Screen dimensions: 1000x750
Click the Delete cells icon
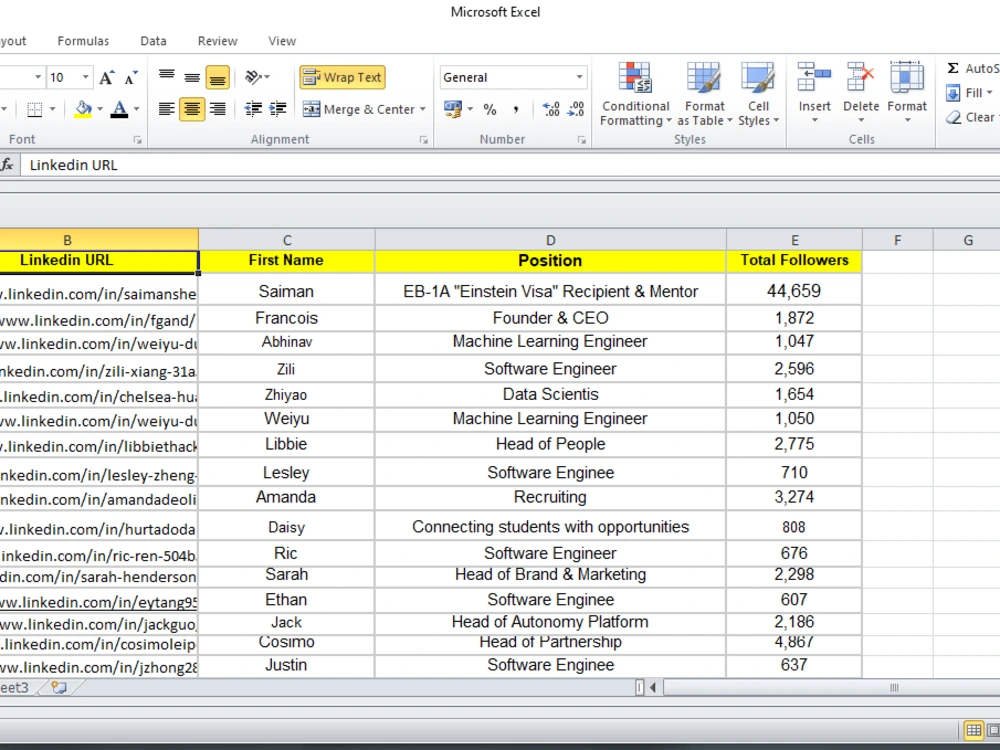861,78
